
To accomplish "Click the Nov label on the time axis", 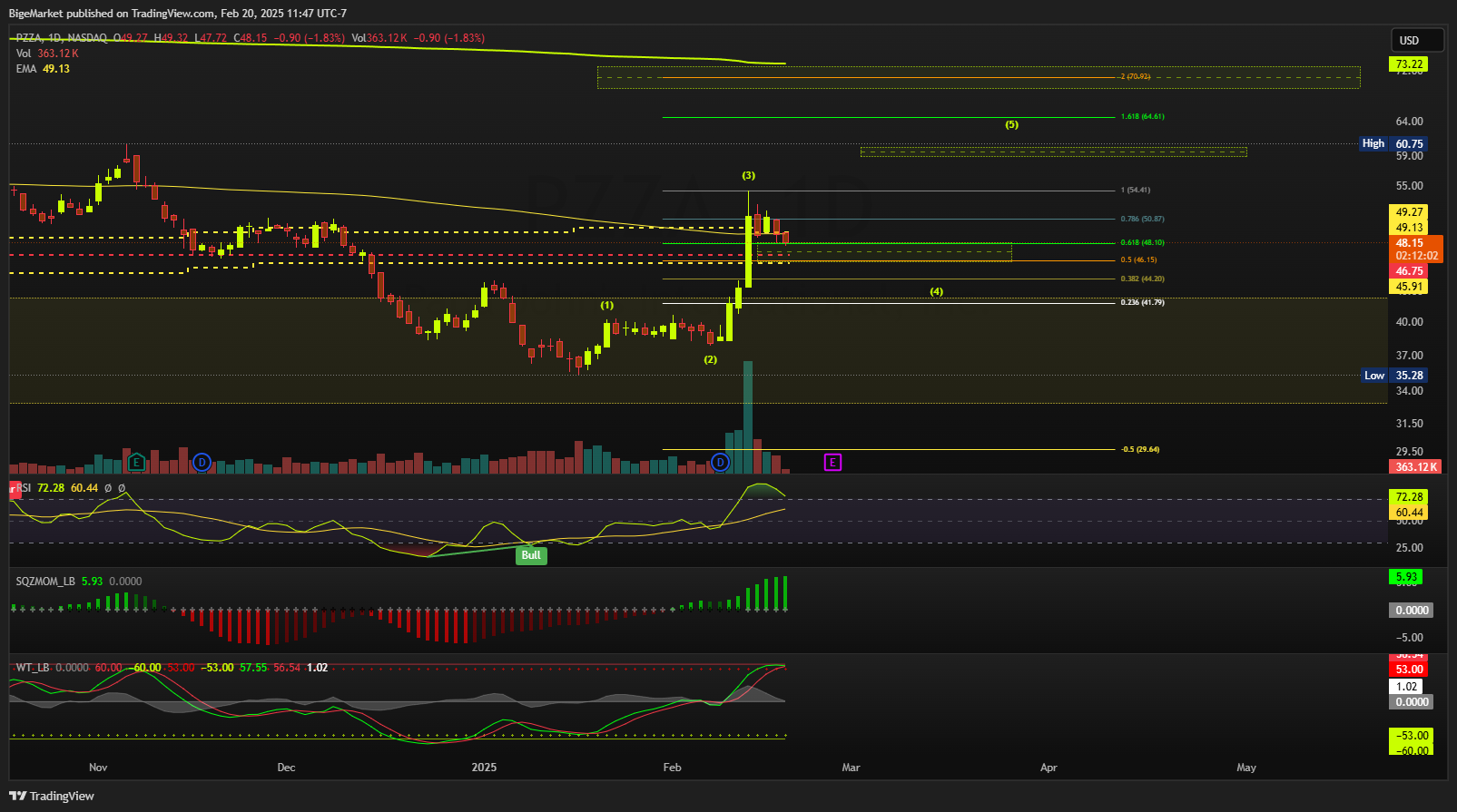I will pyautogui.click(x=98, y=768).
